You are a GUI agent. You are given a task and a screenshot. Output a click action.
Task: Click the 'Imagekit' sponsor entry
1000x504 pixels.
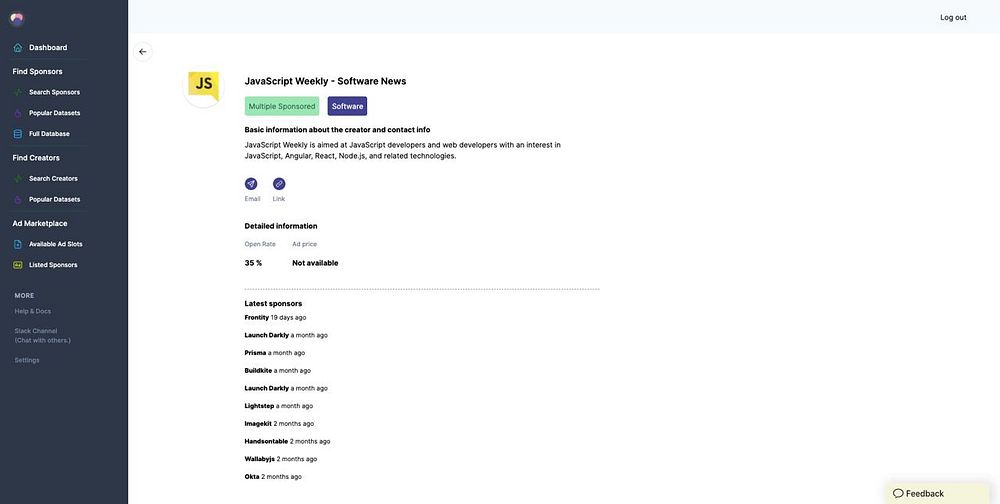point(279,424)
